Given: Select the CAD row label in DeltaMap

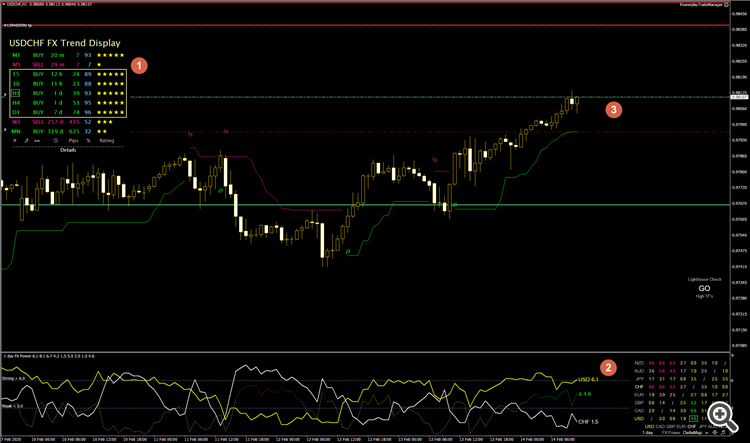Looking at the screenshot, I should [x=639, y=410].
